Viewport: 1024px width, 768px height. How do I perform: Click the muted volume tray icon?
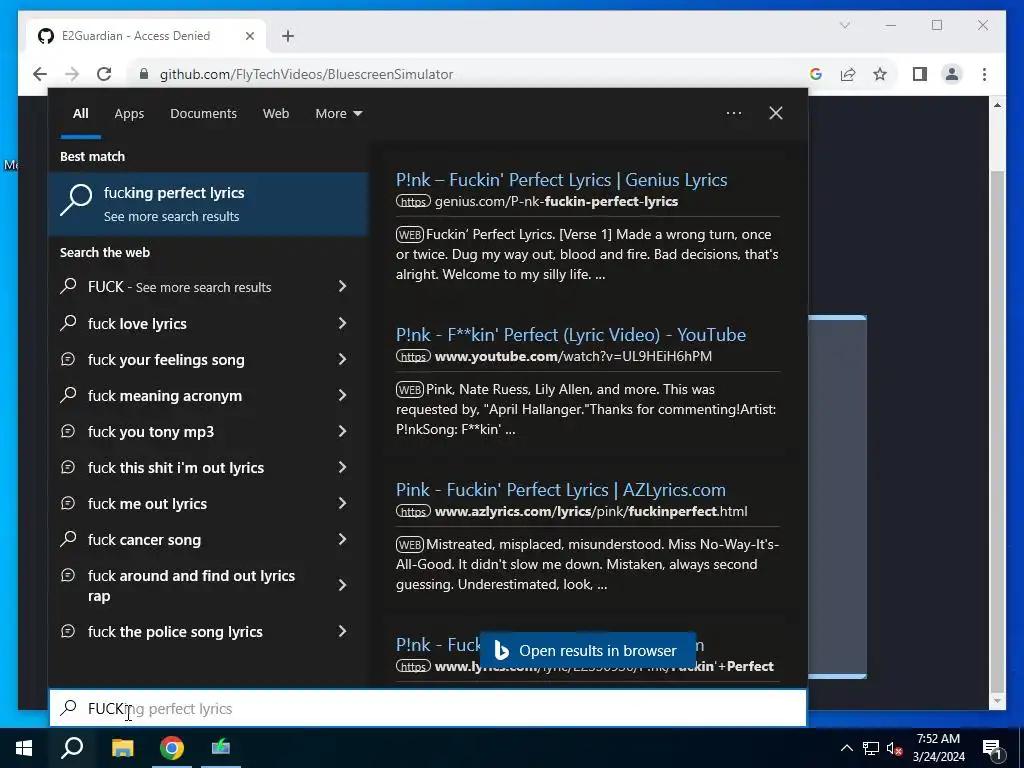894,748
